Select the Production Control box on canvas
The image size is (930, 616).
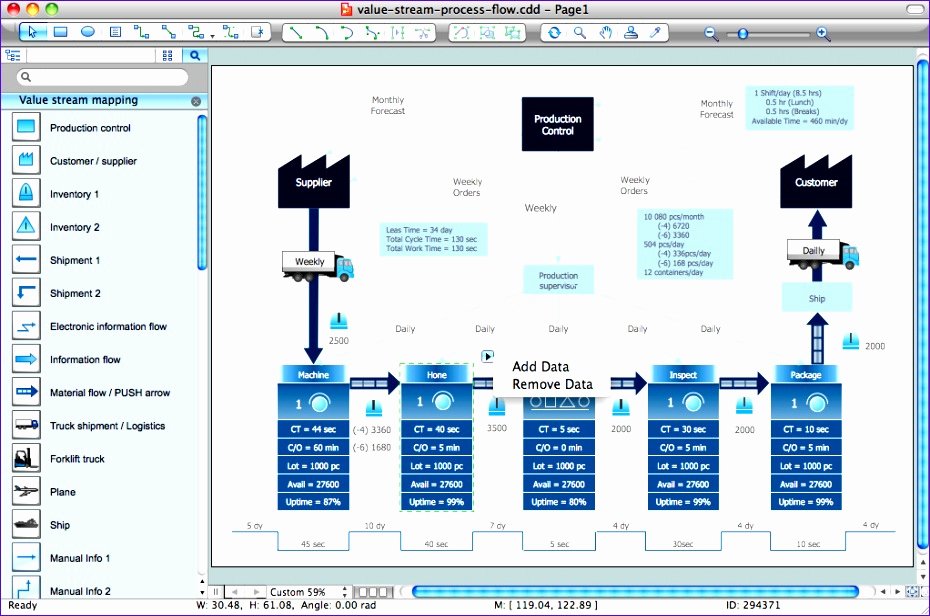[x=558, y=124]
